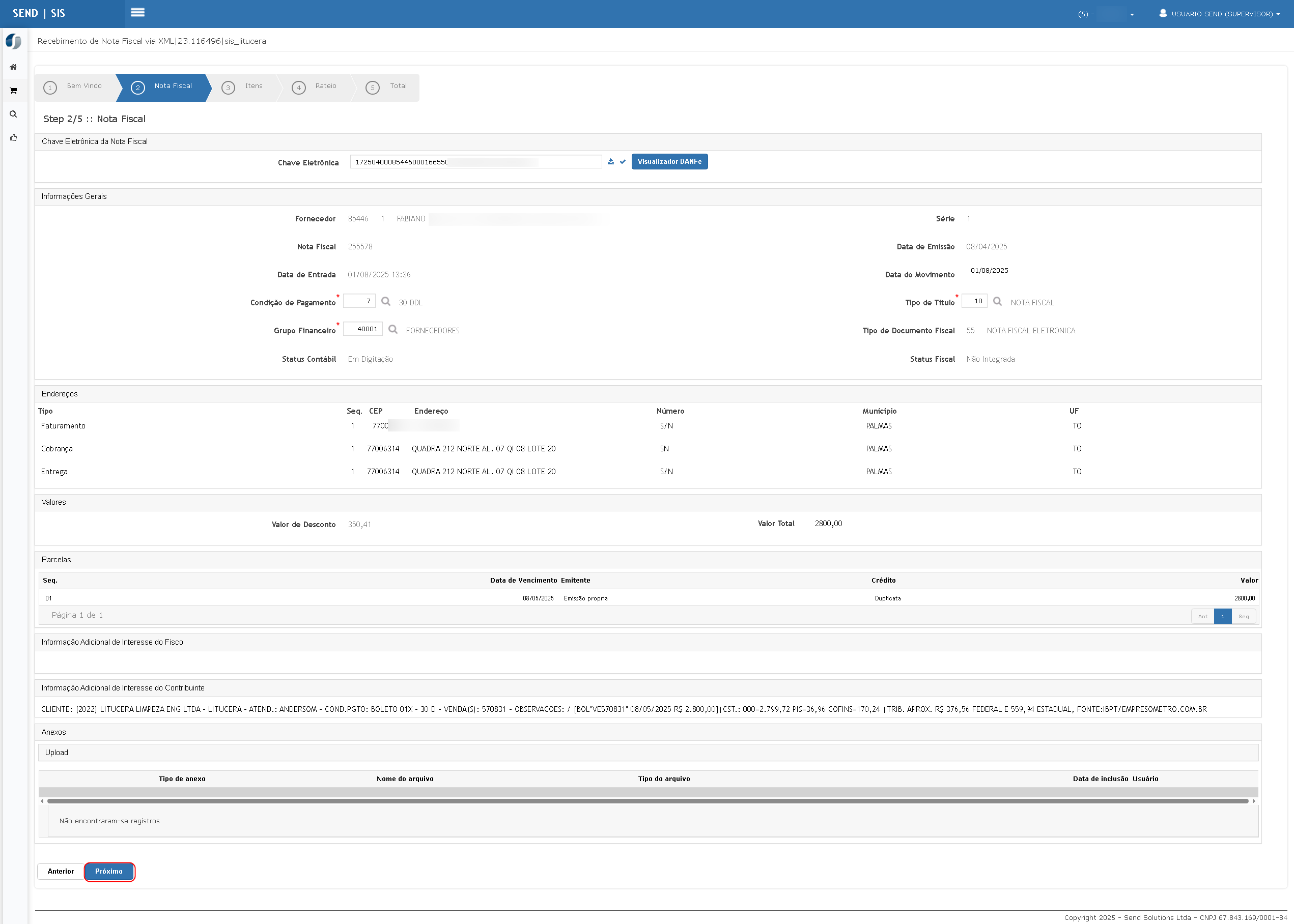Expand the Upload section in Anexos
The height and width of the screenshot is (924, 1294).
point(648,752)
